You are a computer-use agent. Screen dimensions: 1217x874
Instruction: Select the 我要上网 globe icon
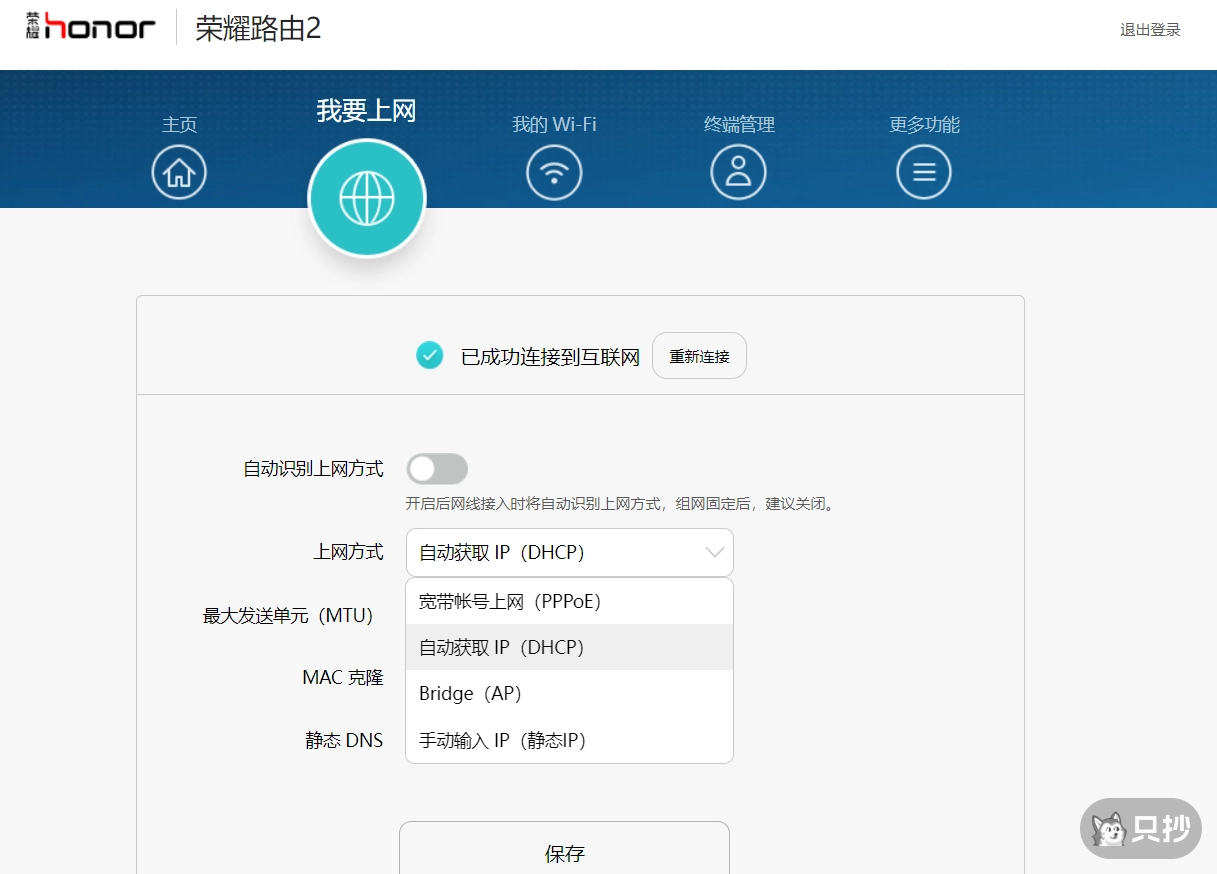(x=366, y=197)
